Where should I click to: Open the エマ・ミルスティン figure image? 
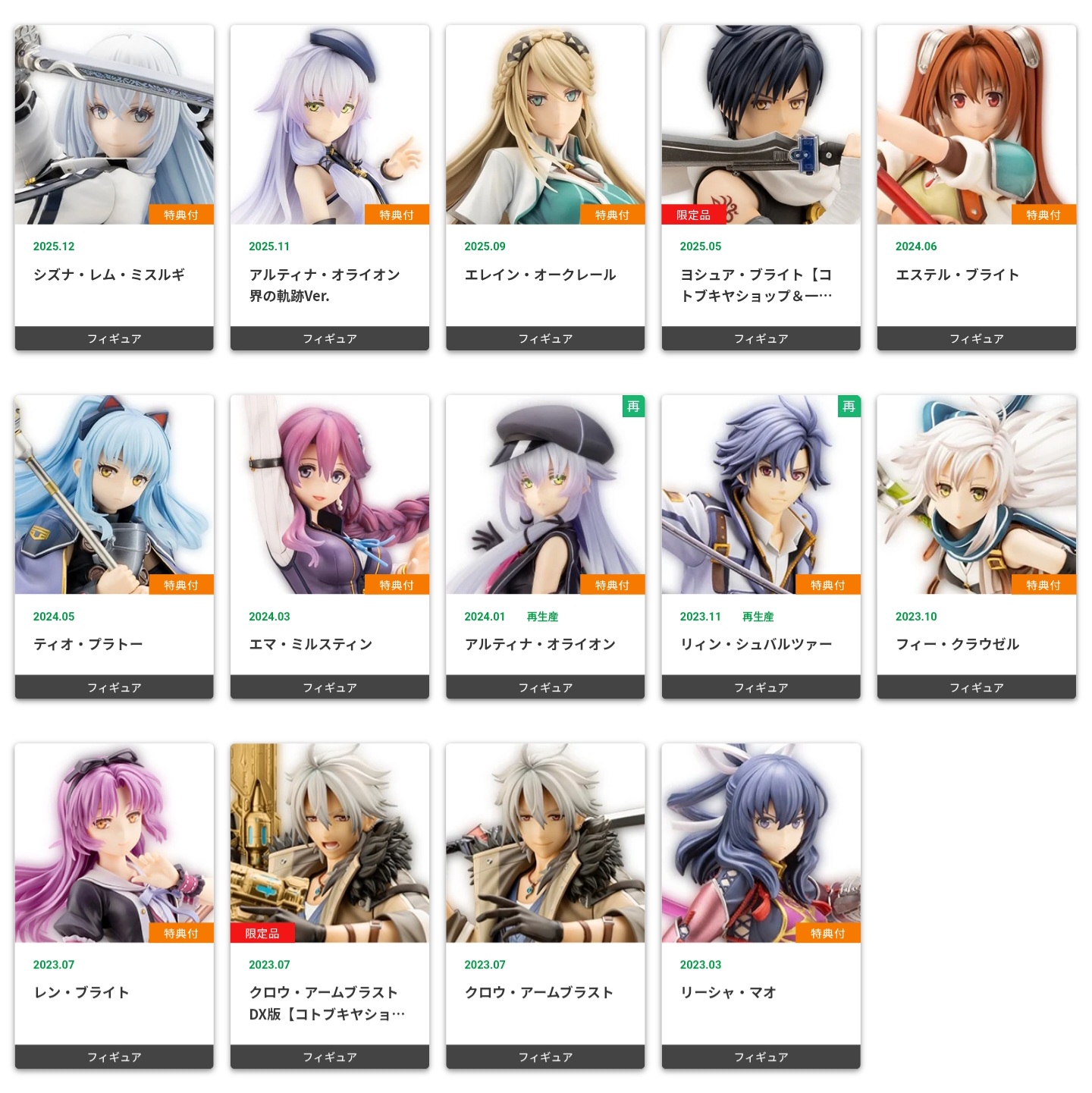tap(330, 495)
